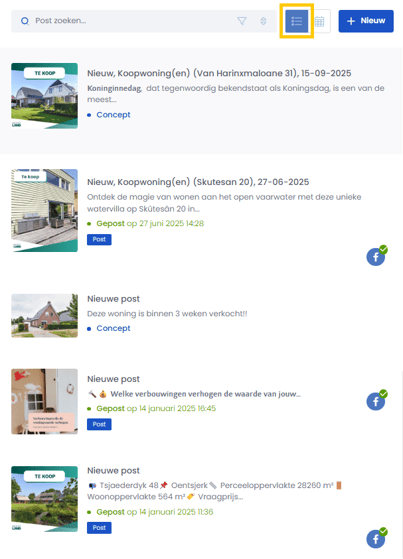403x559 pixels.
Task: Select Van Harinxmaloane house thumbnail
Action: click(45, 96)
